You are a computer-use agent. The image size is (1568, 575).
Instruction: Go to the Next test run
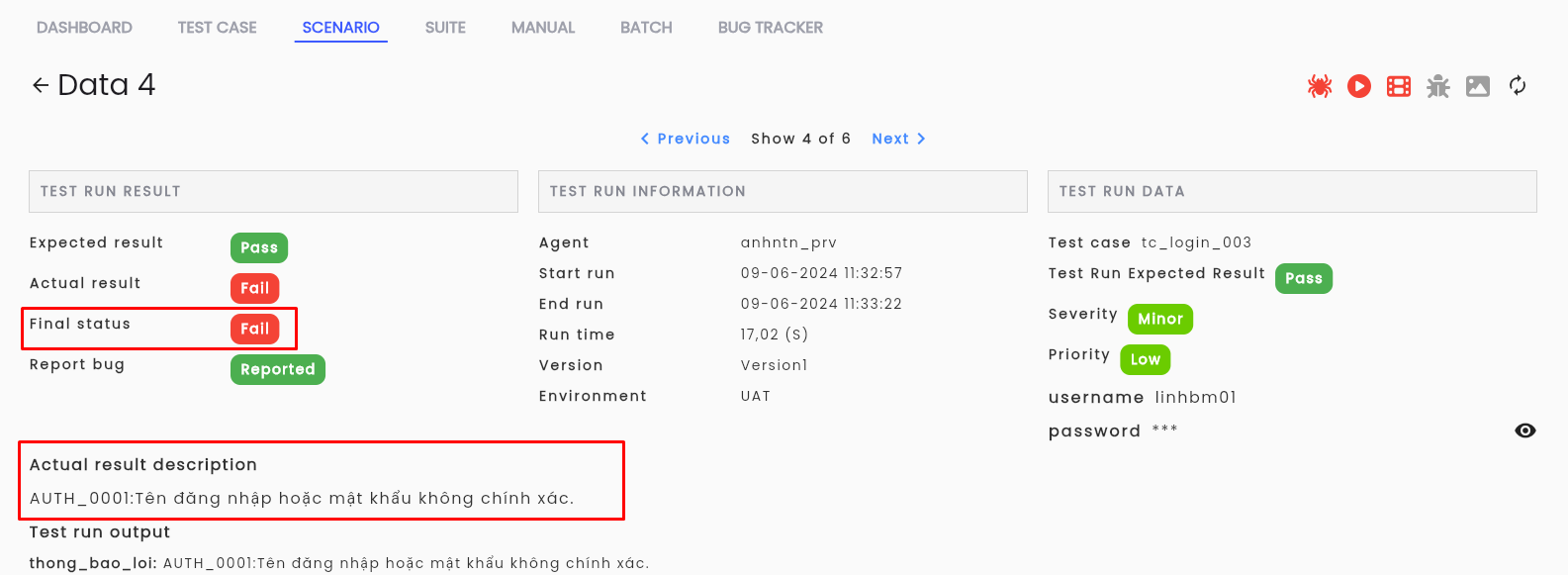[899, 139]
